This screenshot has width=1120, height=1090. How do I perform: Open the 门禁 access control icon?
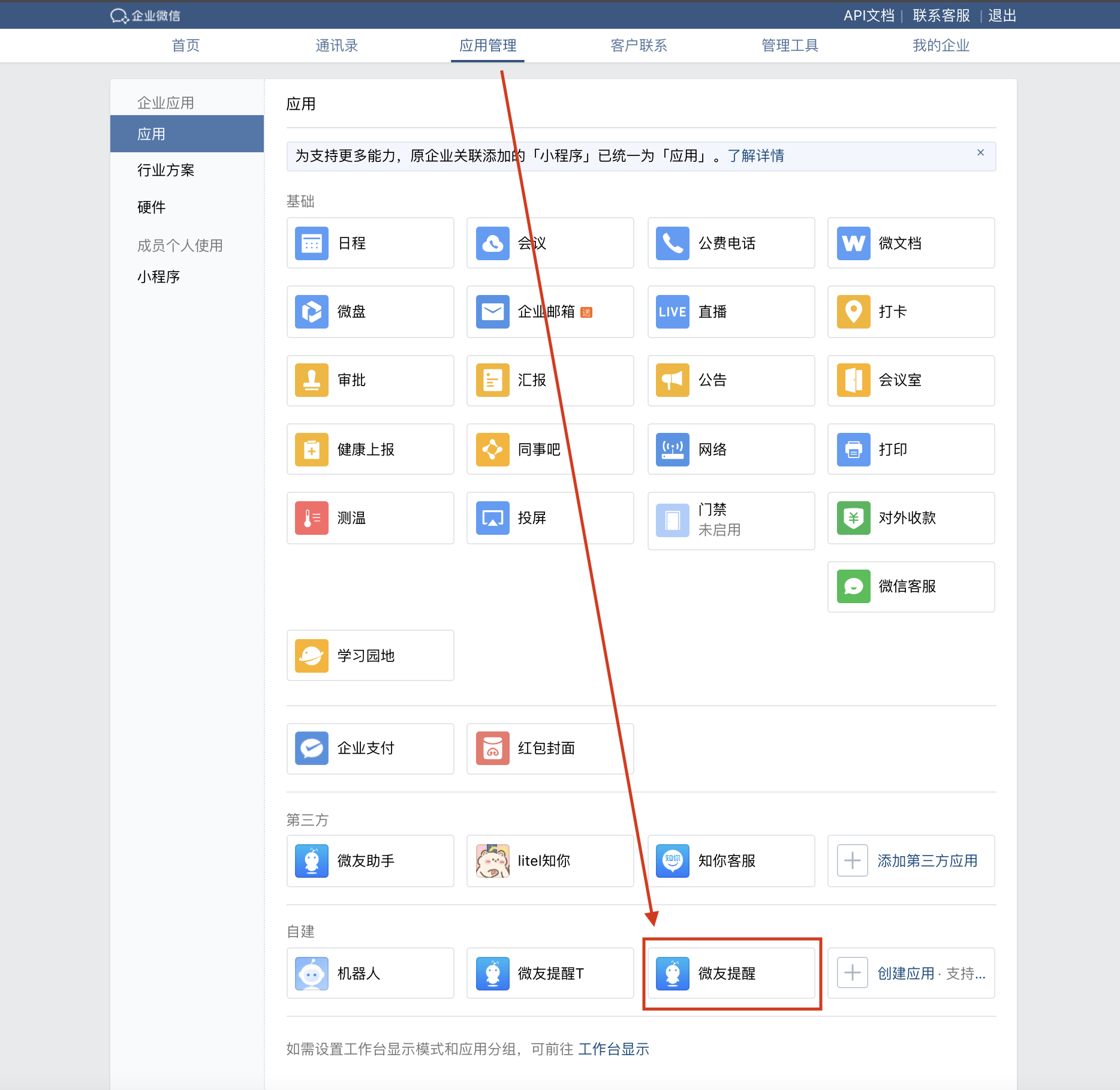[673, 520]
